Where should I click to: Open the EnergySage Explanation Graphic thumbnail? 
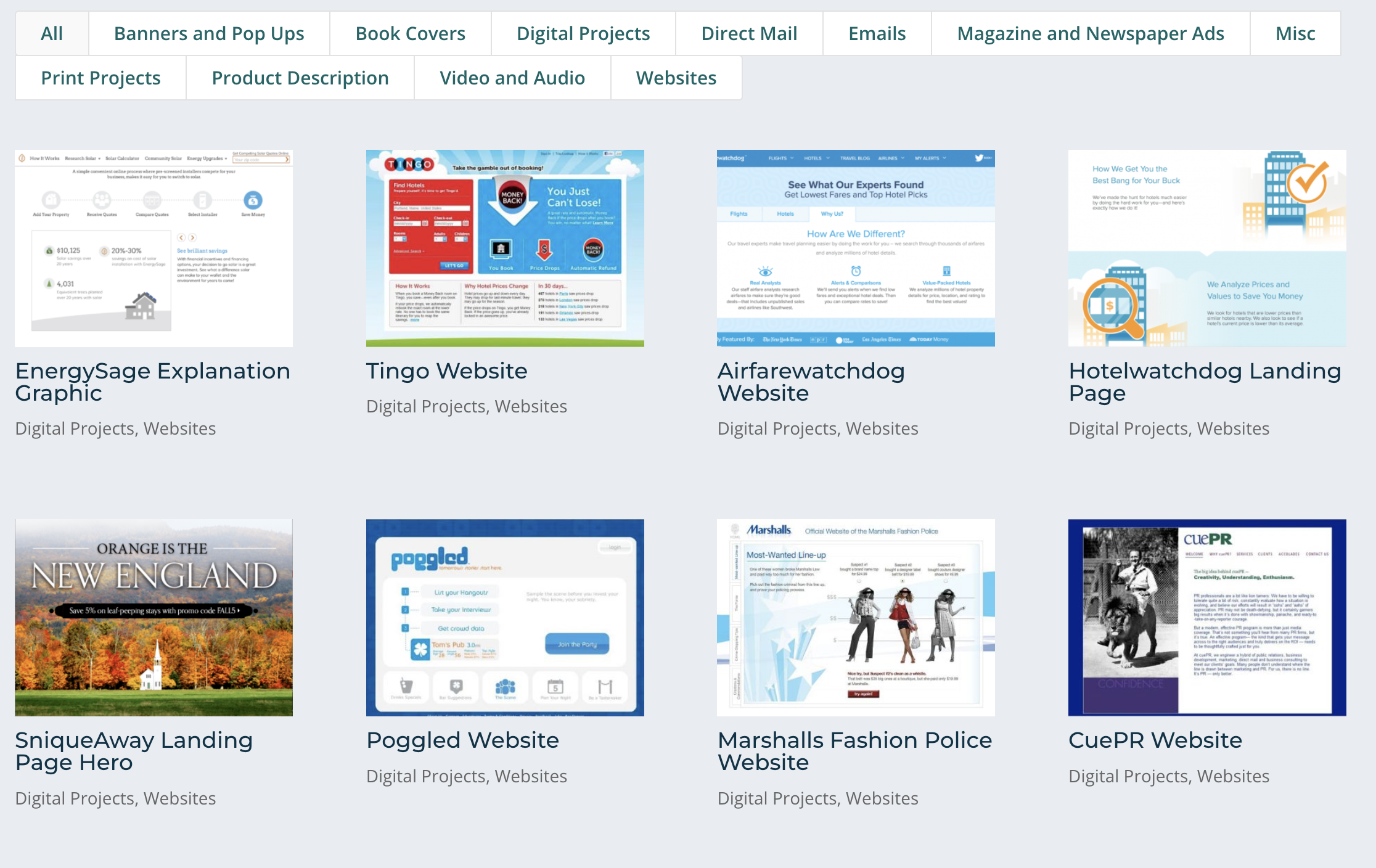154,248
